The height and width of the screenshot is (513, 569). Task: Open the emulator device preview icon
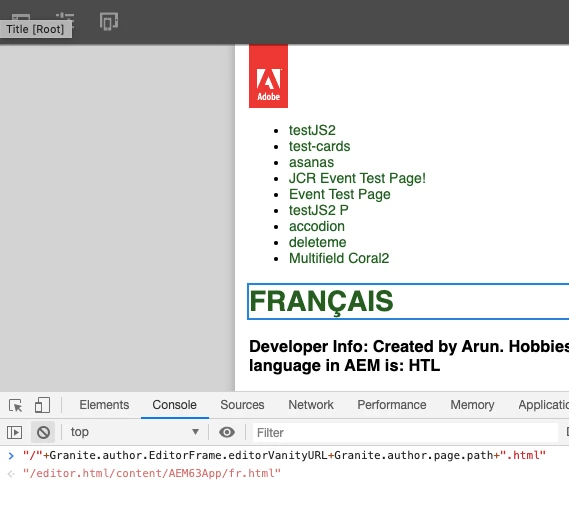(109, 21)
